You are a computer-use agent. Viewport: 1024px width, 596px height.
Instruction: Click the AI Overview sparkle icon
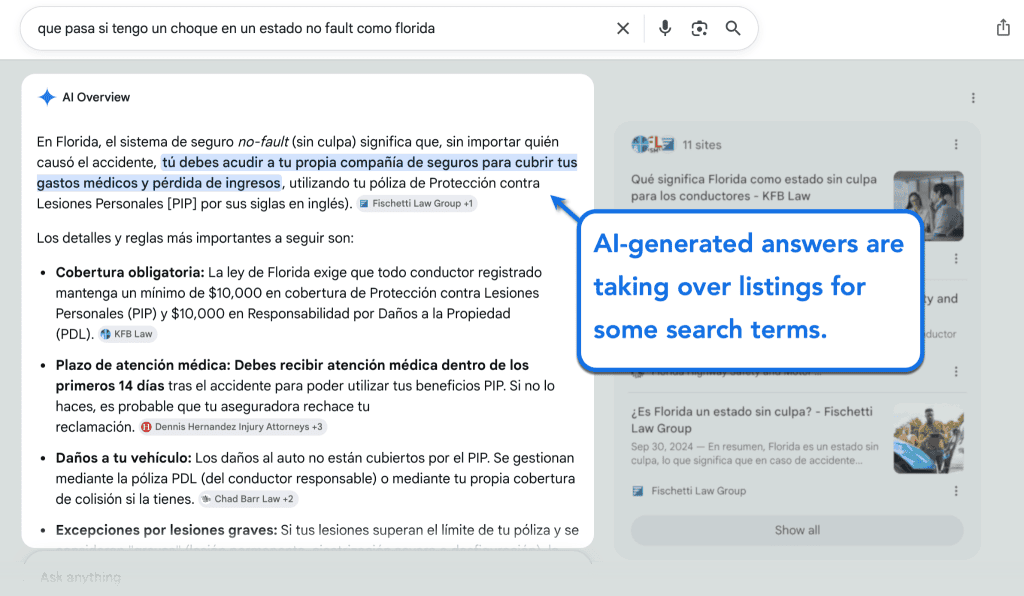pyautogui.click(x=47, y=97)
